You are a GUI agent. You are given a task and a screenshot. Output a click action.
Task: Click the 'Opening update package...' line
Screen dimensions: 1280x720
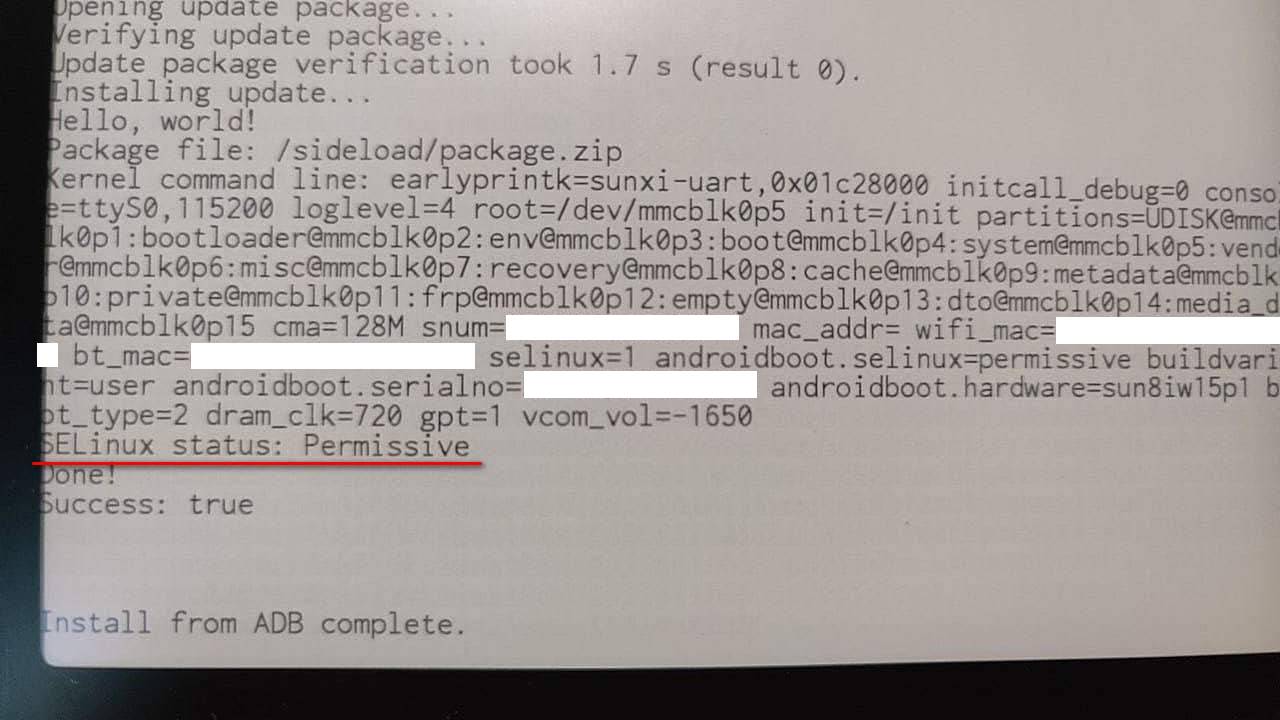pyautogui.click(x=254, y=10)
